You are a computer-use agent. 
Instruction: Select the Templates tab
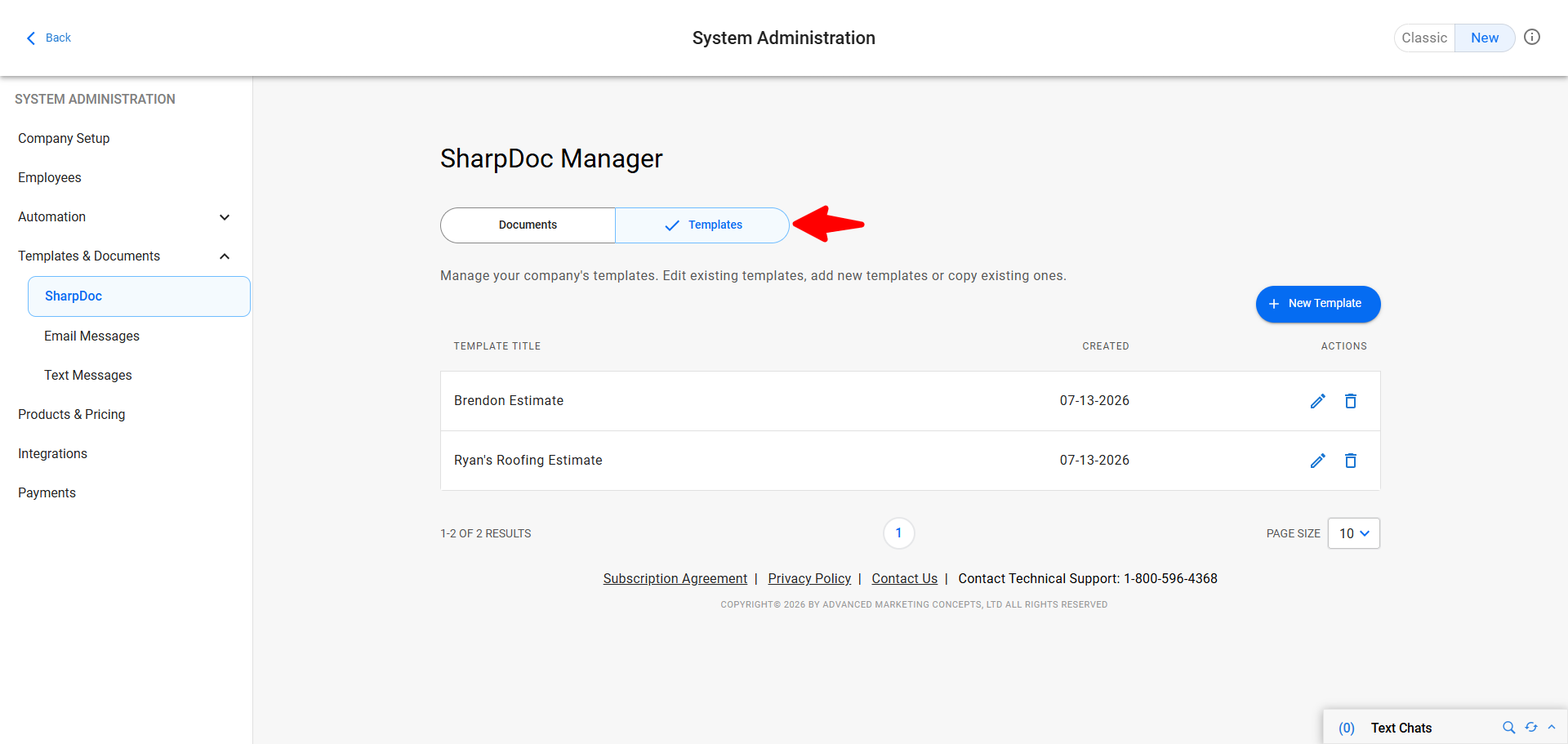702,225
